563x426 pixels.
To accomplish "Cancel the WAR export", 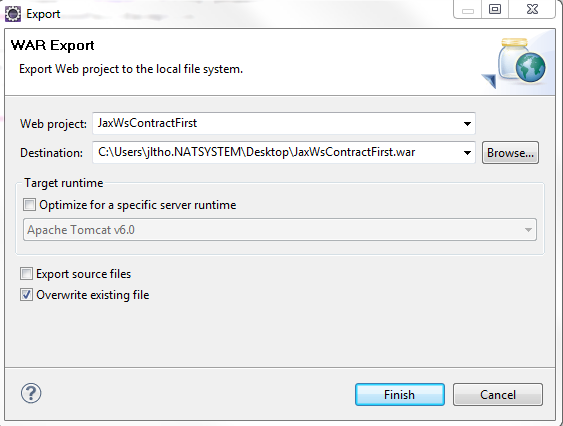I will tap(498, 395).
